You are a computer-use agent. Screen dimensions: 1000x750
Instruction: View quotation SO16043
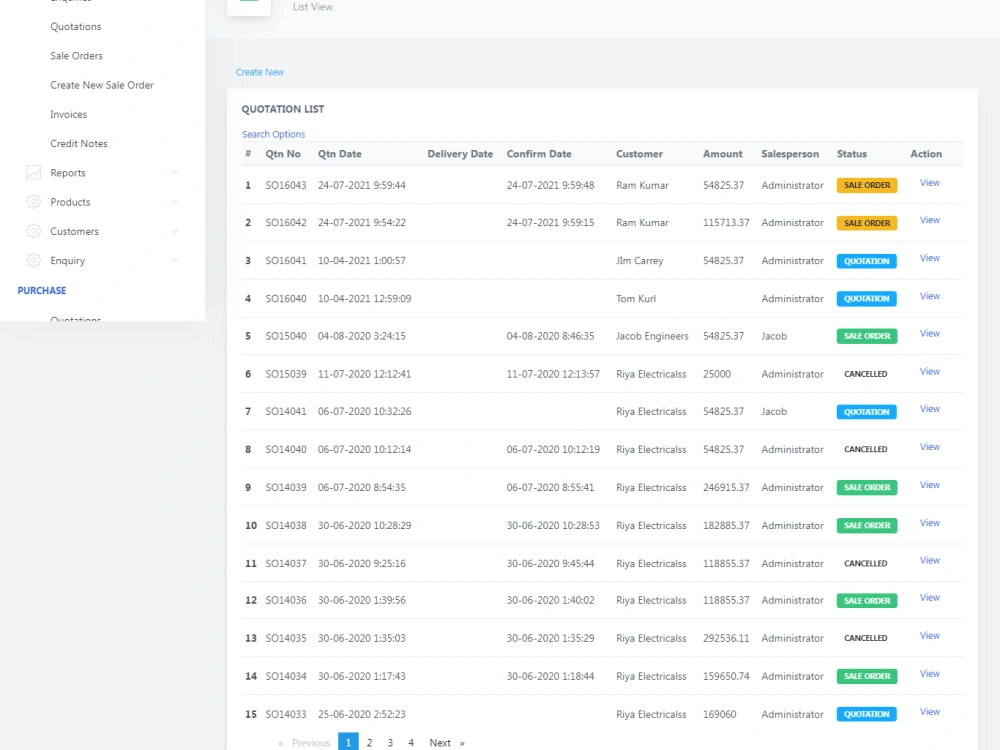coord(929,183)
